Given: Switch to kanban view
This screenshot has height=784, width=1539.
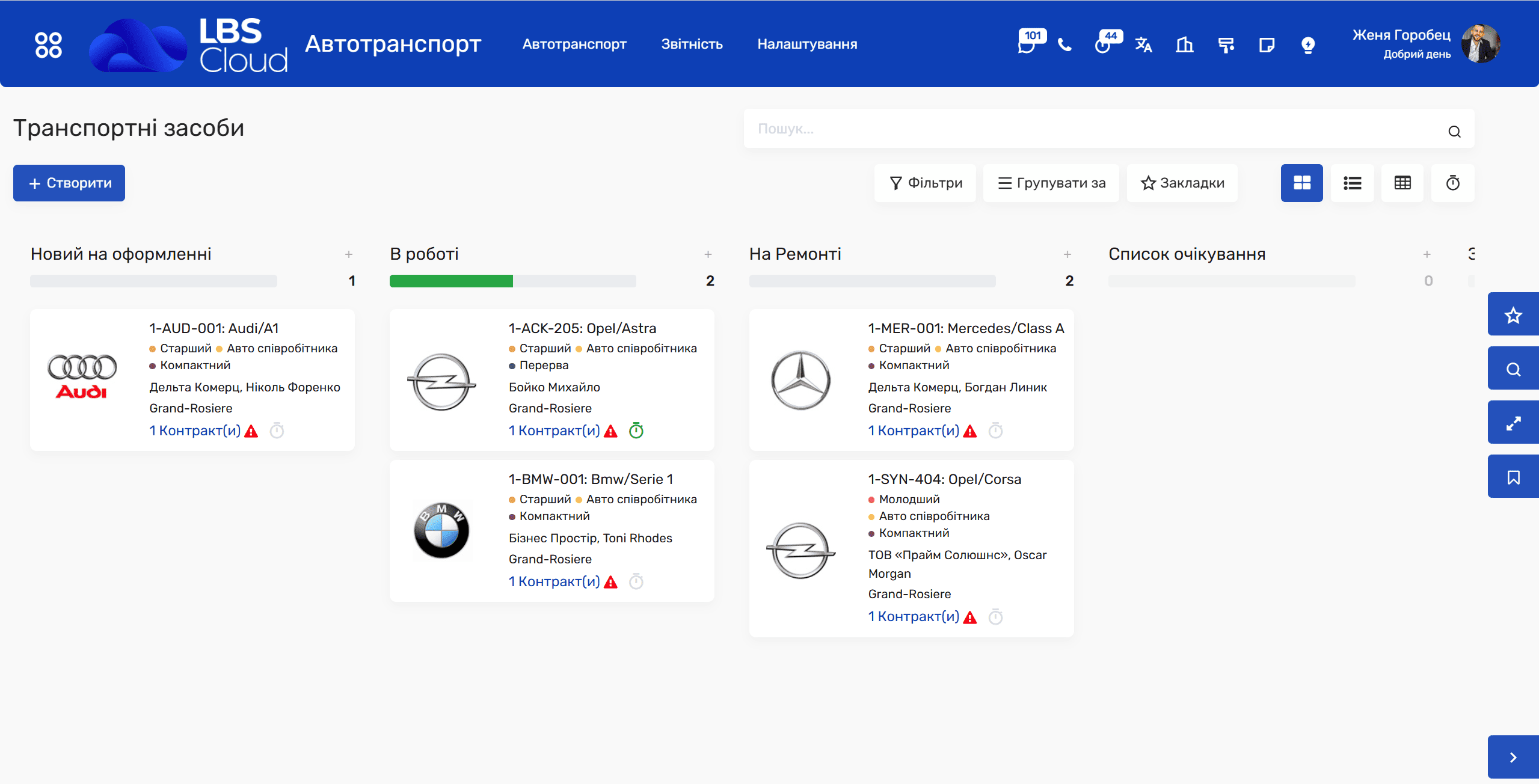Looking at the screenshot, I should (1302, 183).
